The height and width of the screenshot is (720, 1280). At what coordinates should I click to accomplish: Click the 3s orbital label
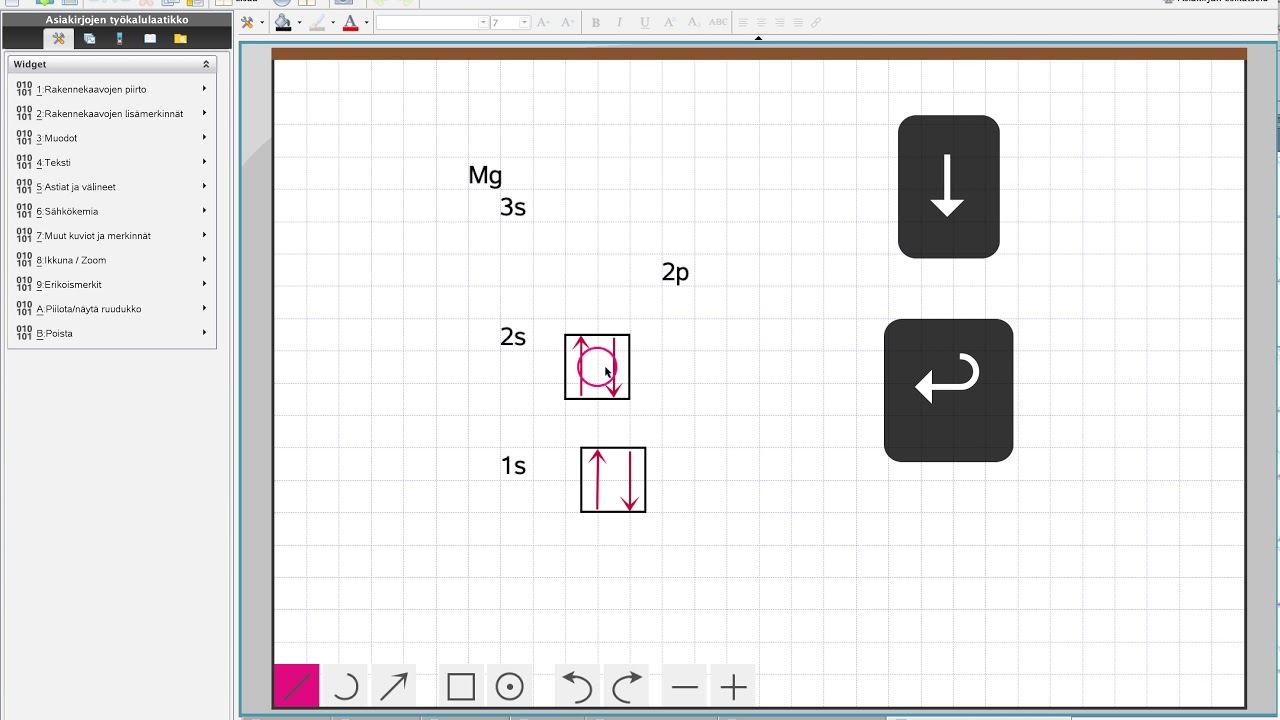pos(513,207)
